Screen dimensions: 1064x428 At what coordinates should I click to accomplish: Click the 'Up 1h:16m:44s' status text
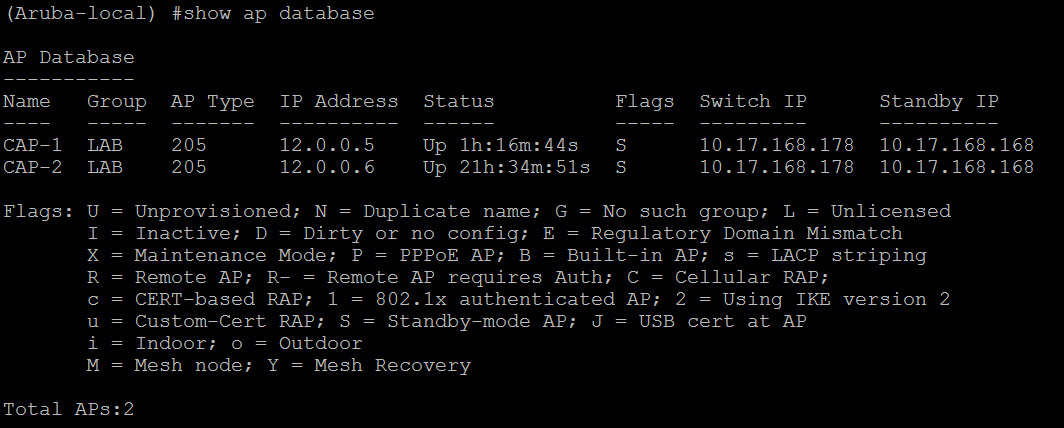[501, 145]
